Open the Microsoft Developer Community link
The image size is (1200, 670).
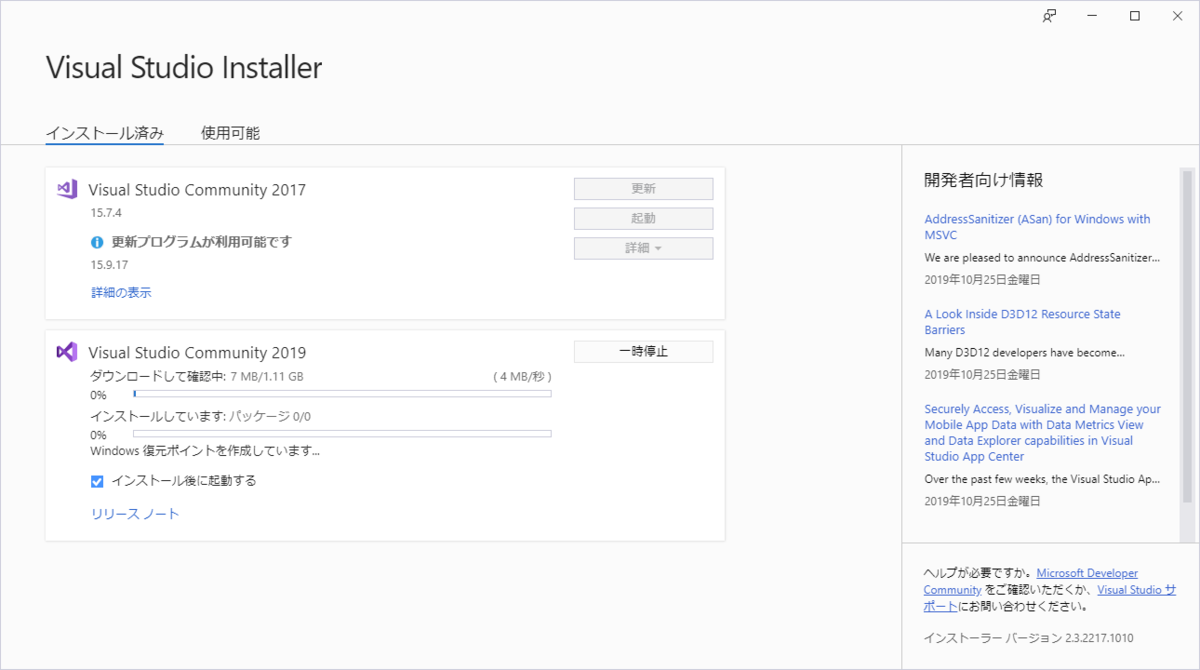pyautogui.click(x=1087, y=572)
